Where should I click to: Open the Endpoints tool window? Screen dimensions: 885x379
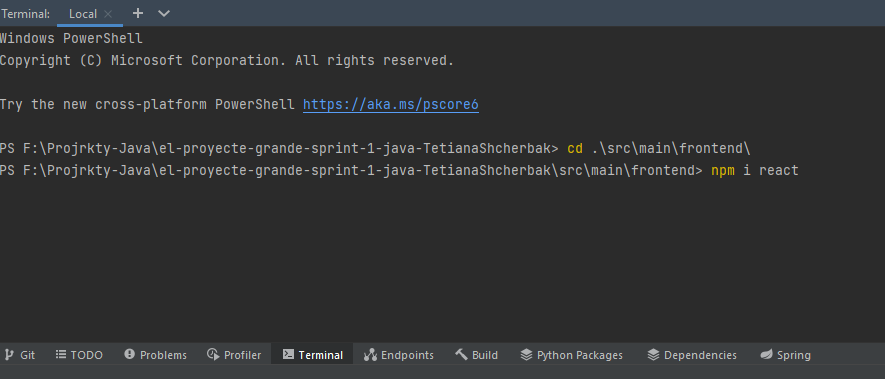point(398,355)
